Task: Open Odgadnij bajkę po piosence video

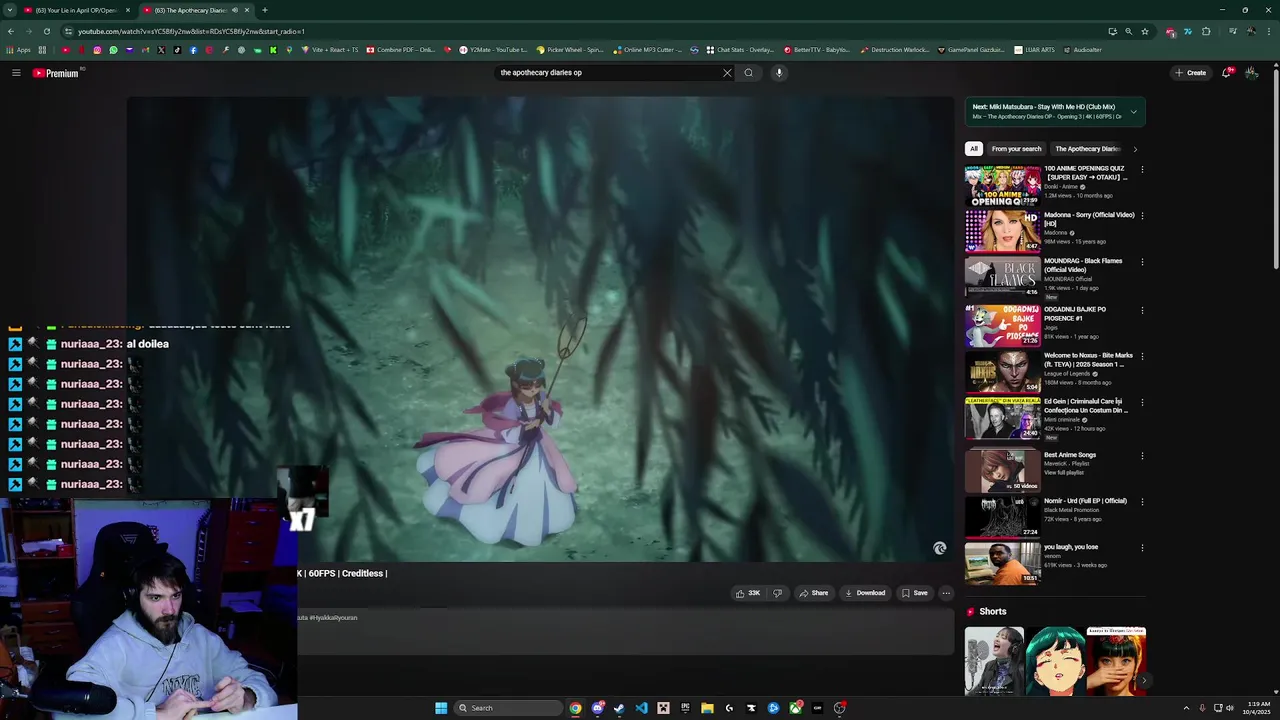Action: tap(1055, 325)
